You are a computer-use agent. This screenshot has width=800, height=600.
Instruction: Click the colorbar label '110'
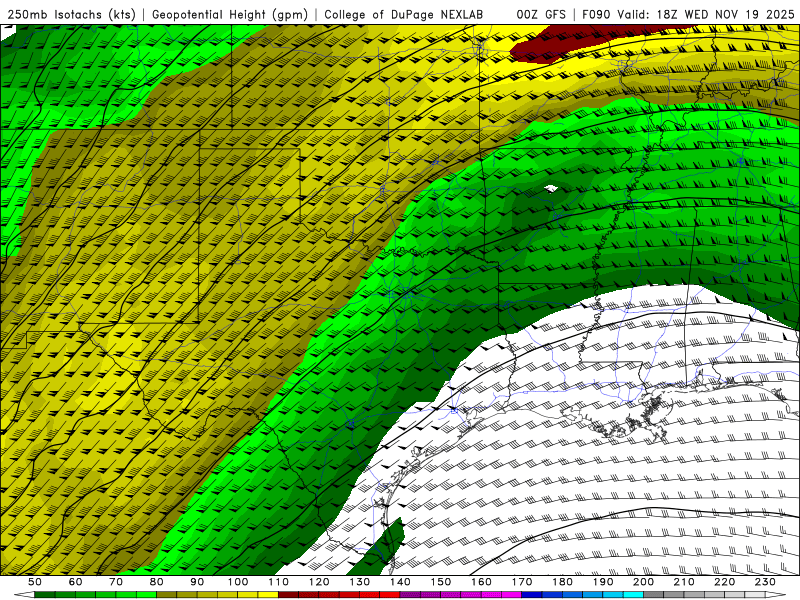279,582
